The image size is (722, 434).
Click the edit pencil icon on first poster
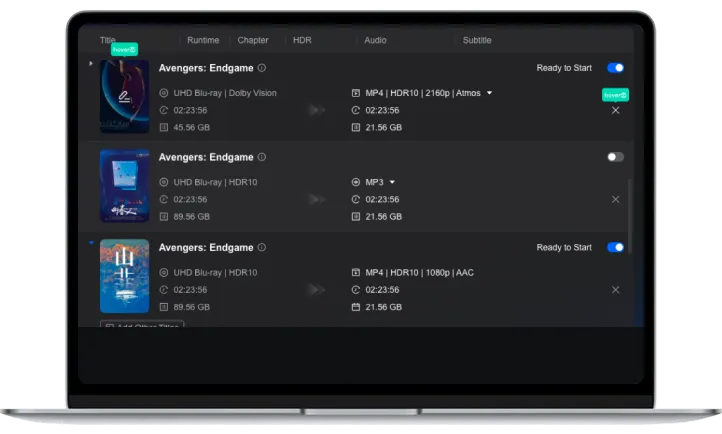tap(125, 97)
